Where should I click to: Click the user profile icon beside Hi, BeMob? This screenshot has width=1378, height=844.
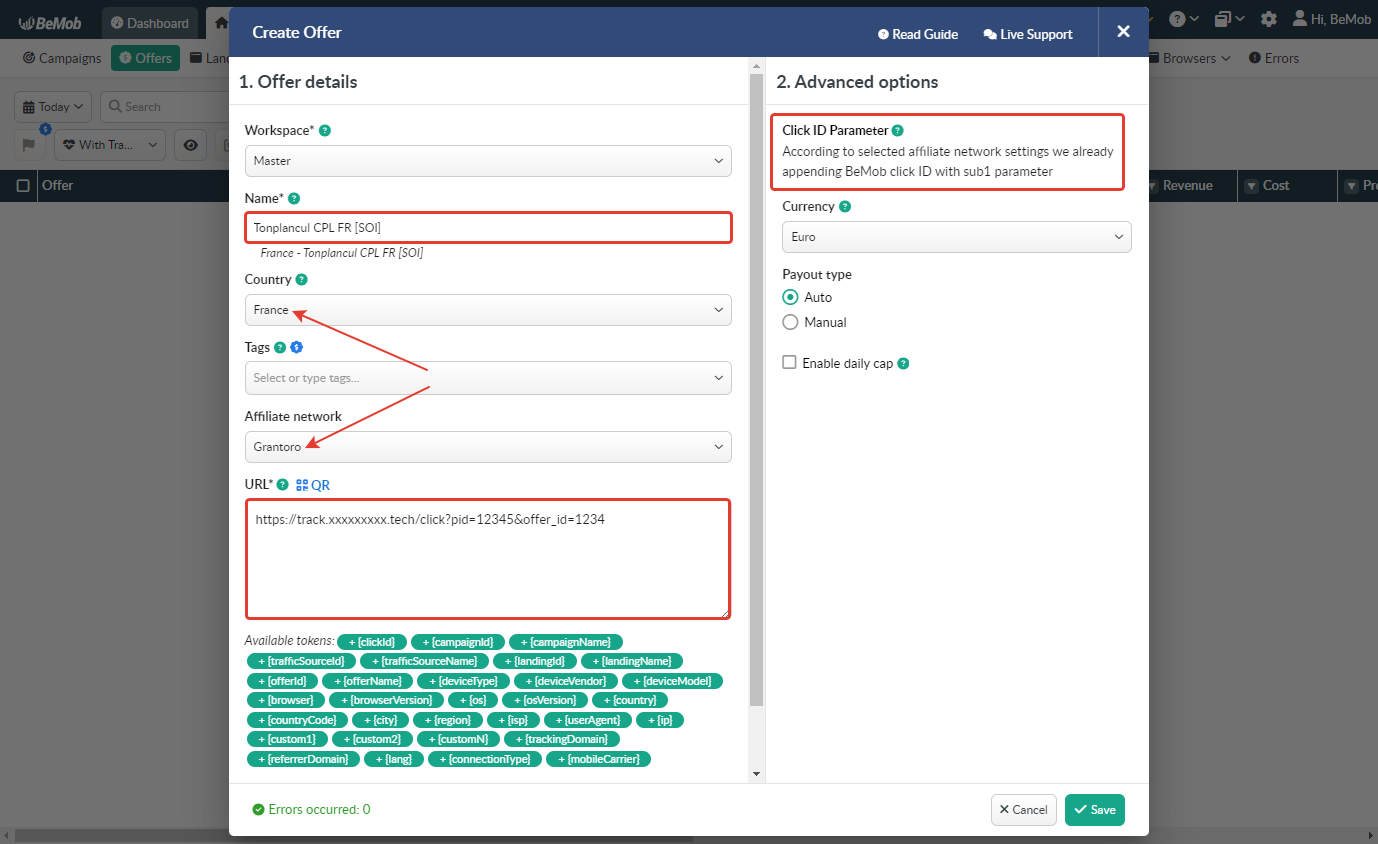pos(1299,18)
